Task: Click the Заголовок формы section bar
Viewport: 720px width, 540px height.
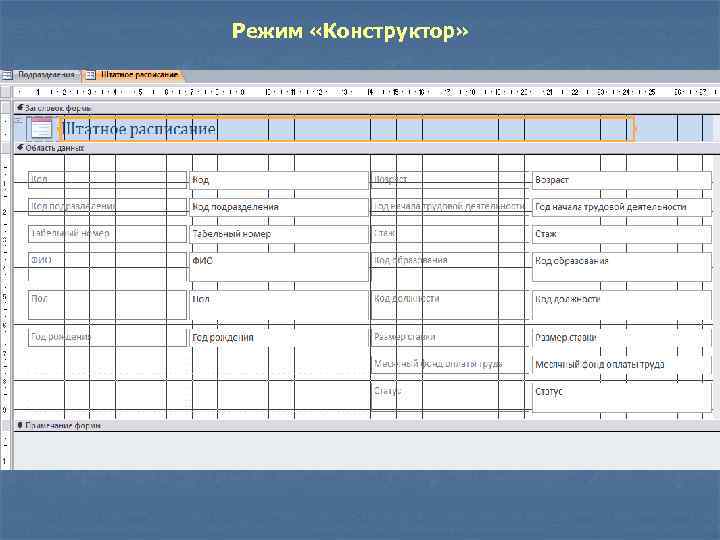Action: click(366, 108)
